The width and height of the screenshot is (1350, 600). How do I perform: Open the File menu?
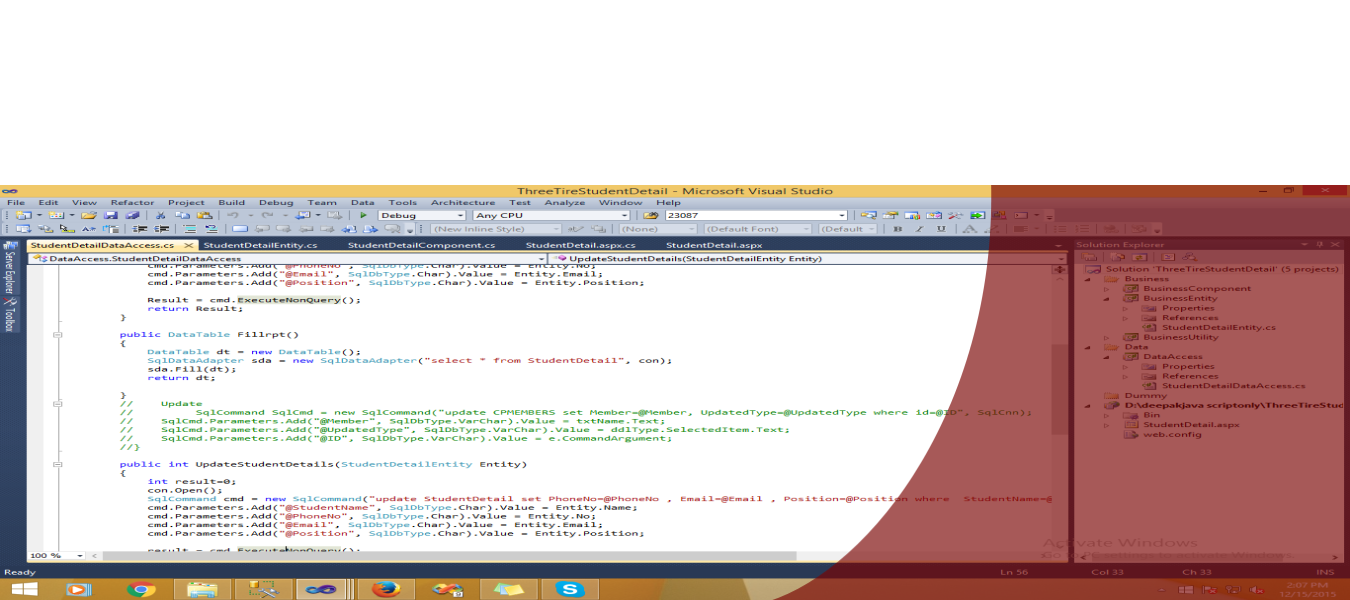click(x=16, y=202)
